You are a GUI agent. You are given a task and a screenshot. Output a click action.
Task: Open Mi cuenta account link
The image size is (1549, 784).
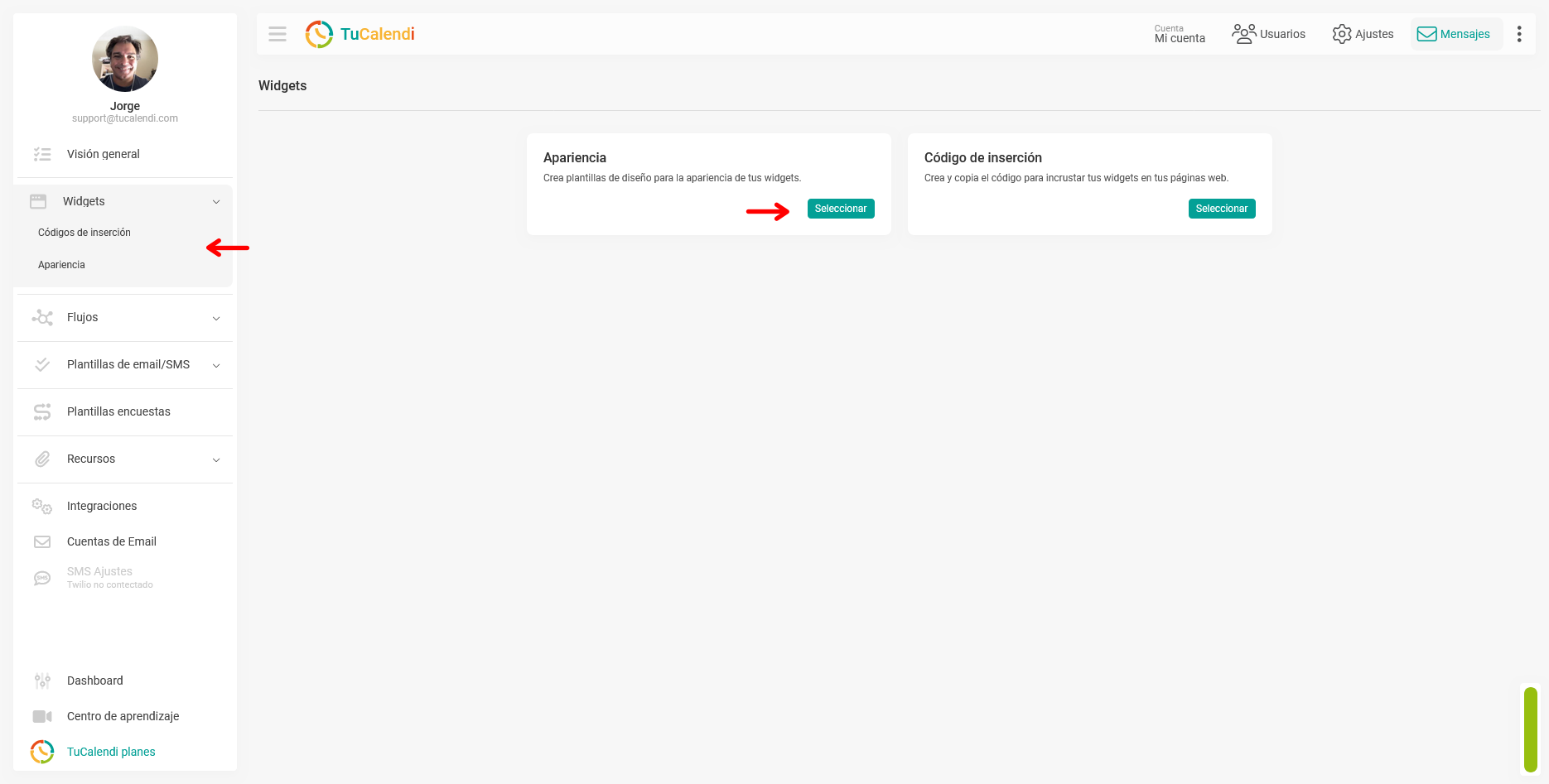click(1180, 34)
